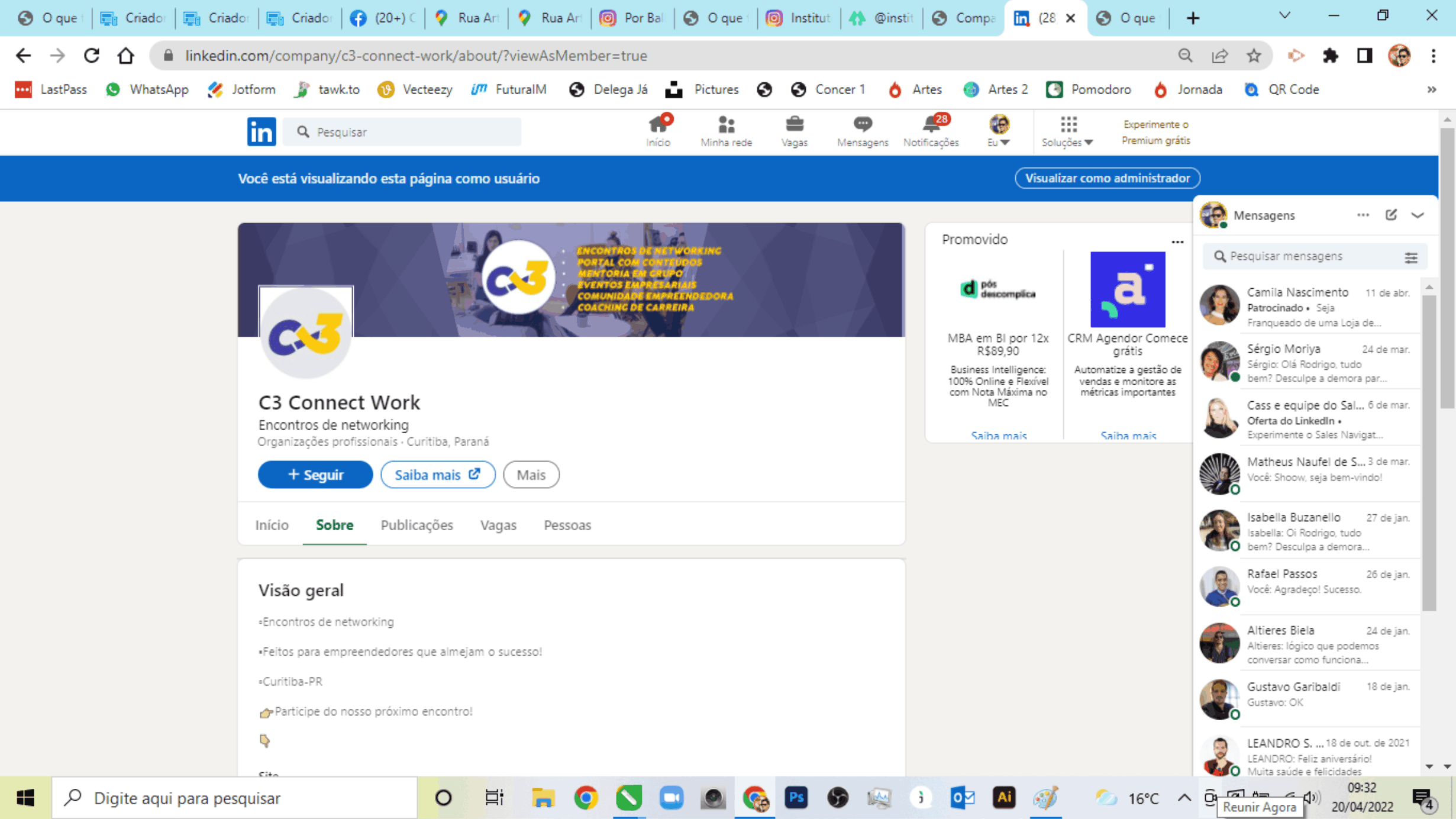Collapse the Mensagens panel with its chevron
Image resolution: width=1456 pixels, height=819 pixels.
pyautogui.click(x=1419, y=215)
